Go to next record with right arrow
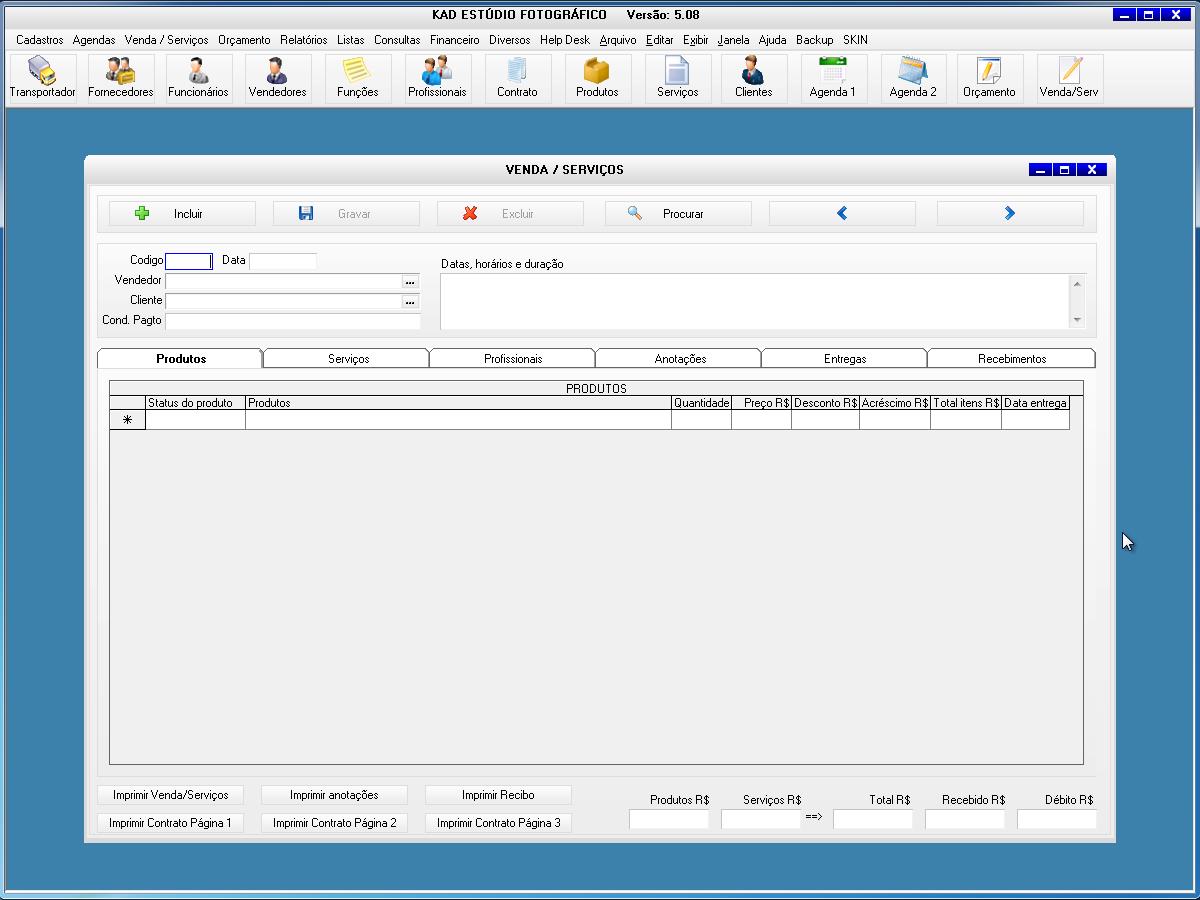Viewport: 1200px width, 900px height. pyautogui.click(x=1010, y=214)
